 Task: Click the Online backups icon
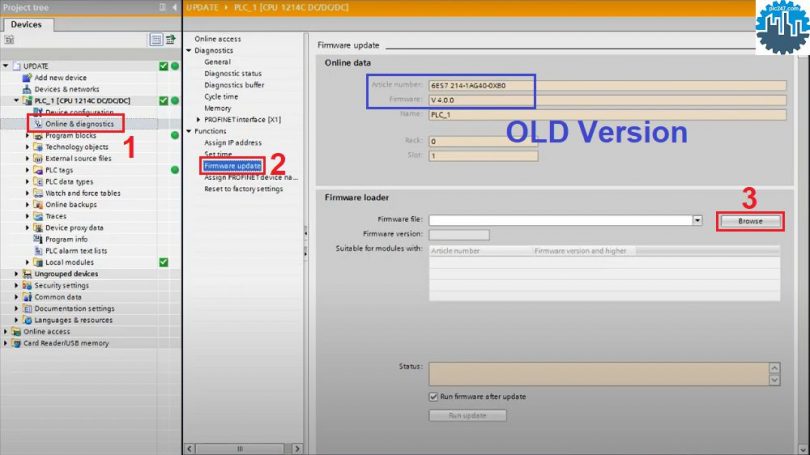38,205
